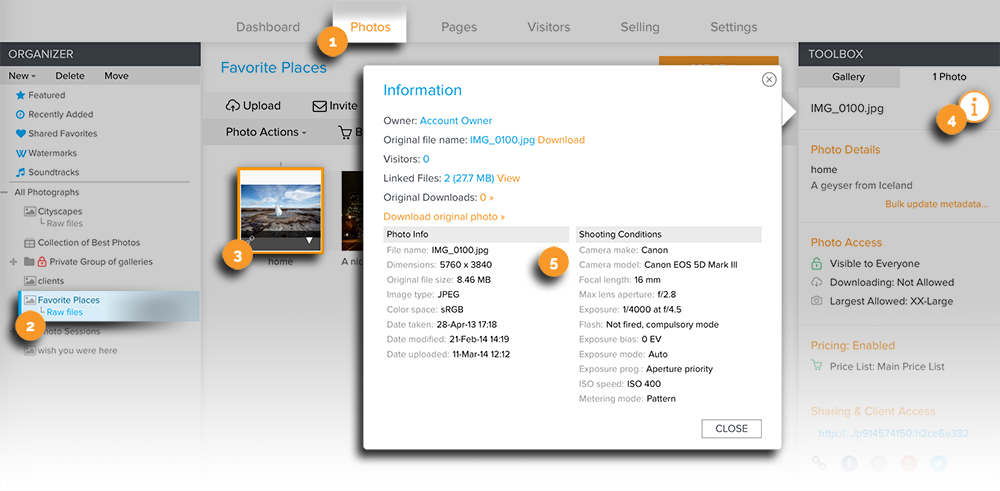Click the orange Download link
Viewport: 1000px width, 491px height.
click(x=561, y=140)
